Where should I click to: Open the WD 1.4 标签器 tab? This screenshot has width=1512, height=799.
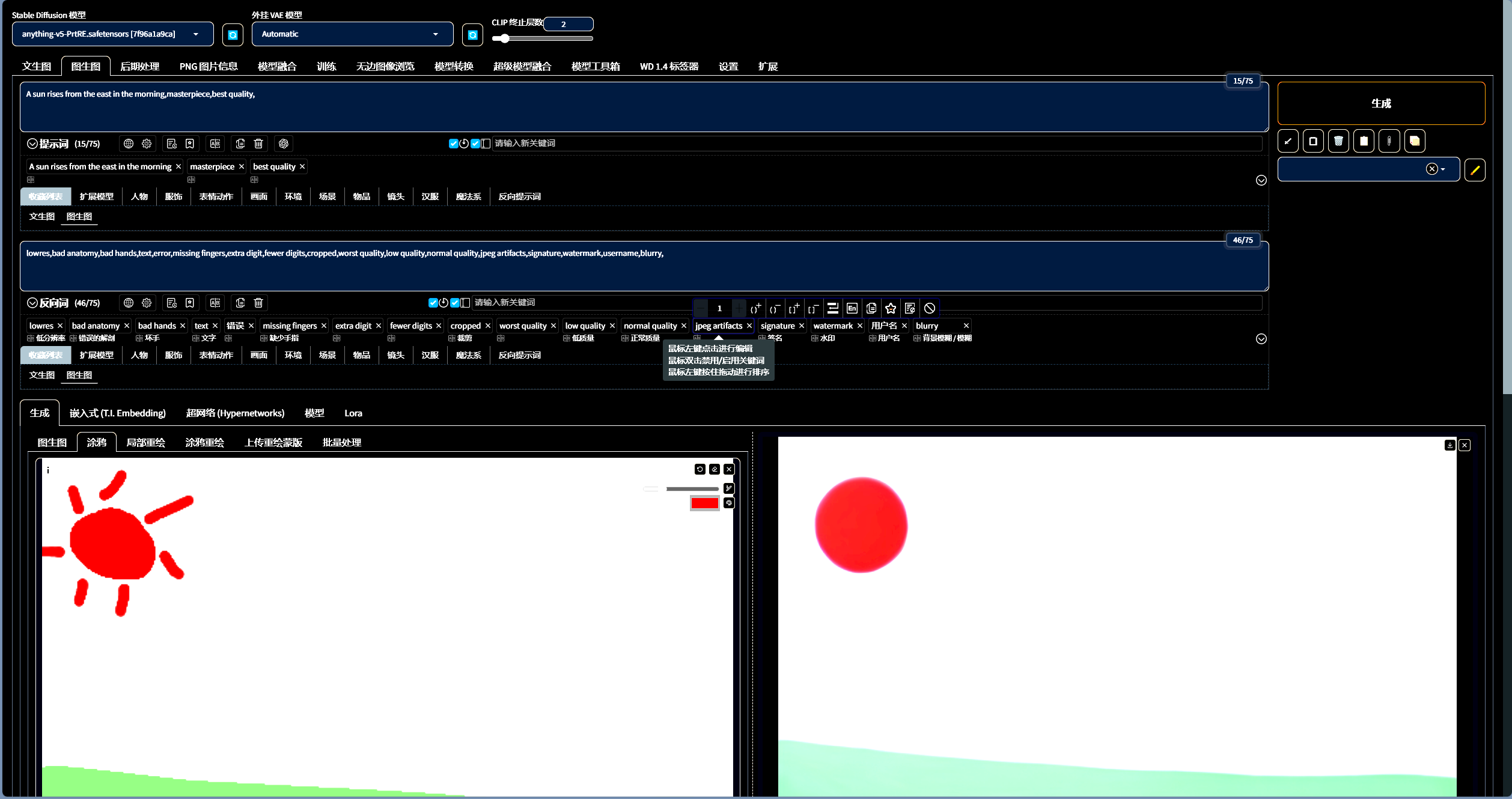(669, 67)
